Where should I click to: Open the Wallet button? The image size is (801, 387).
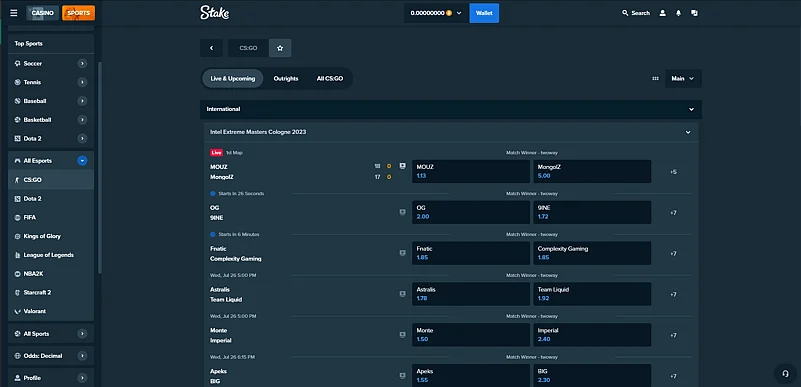tap(484, 13)
